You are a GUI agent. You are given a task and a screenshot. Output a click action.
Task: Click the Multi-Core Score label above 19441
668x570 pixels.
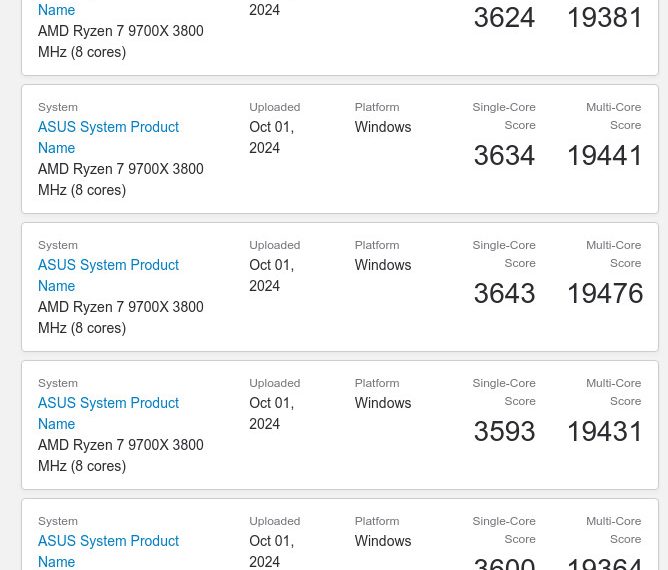point(613,116)
